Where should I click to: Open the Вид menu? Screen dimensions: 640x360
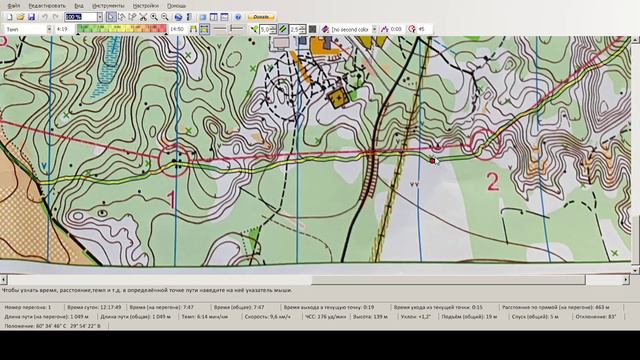[79, 6]
